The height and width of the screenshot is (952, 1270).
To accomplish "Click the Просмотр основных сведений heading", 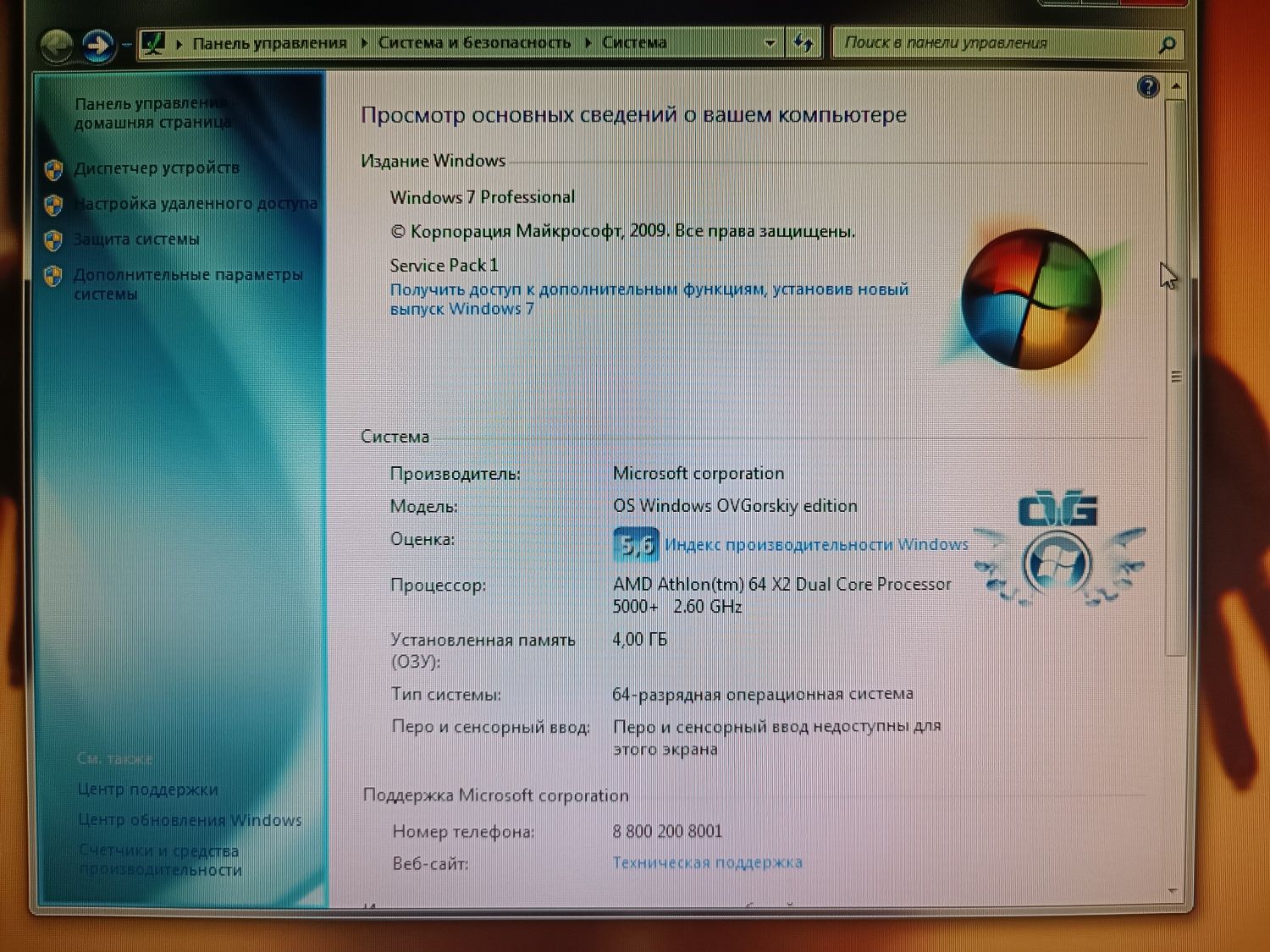I will [x=633, y=114].
